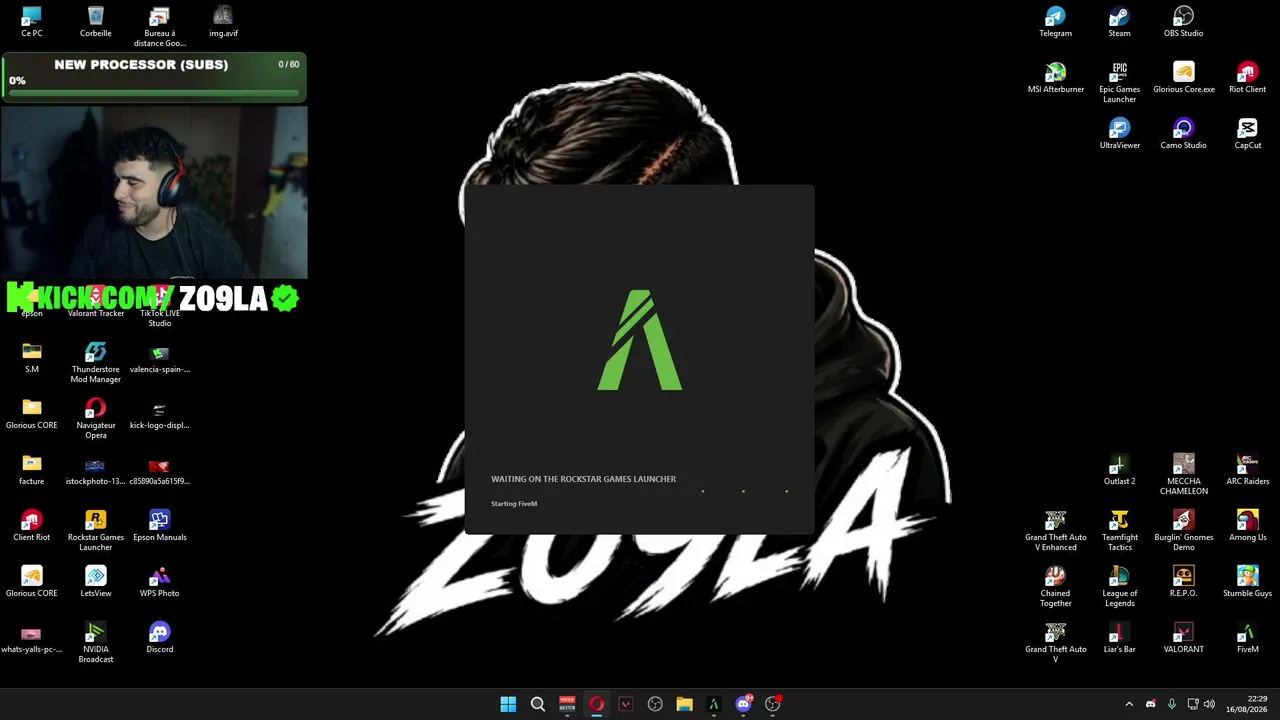Open MECCHA CHAMELEON game shortcut
Viewport: 1280px width, 720px height.
pos(1183,475)
